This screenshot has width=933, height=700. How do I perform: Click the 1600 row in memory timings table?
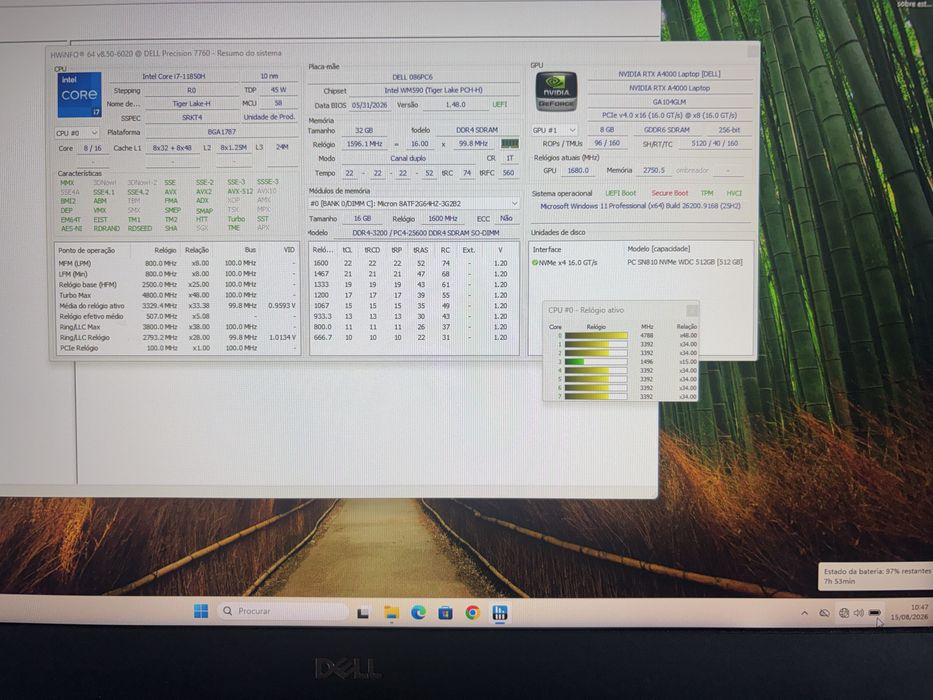[x=414, y=263]
